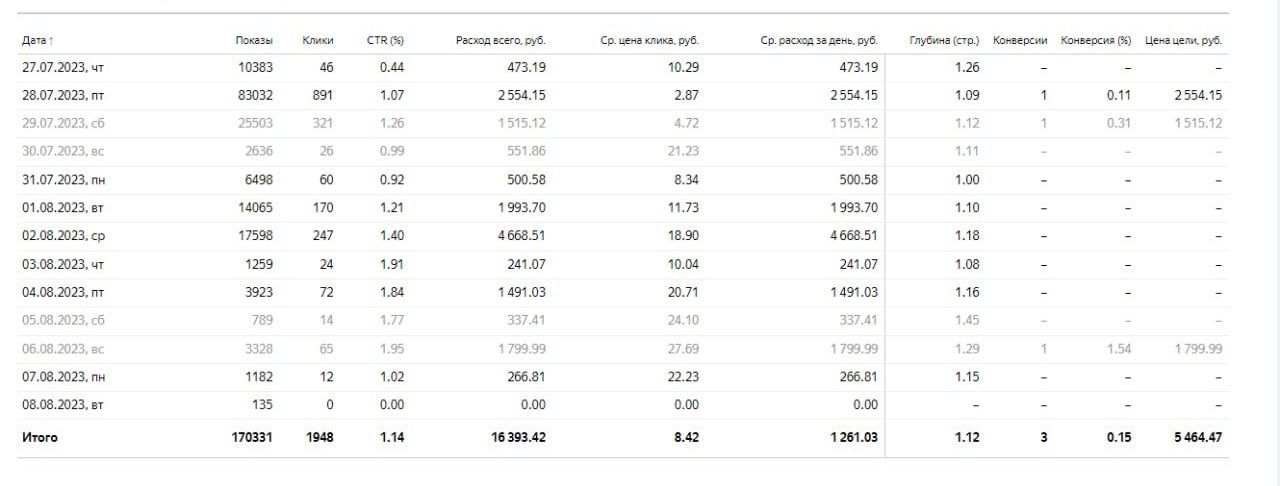Click the Конверсия (%) column header
1280x486 pixels.
pos(1096,41)
